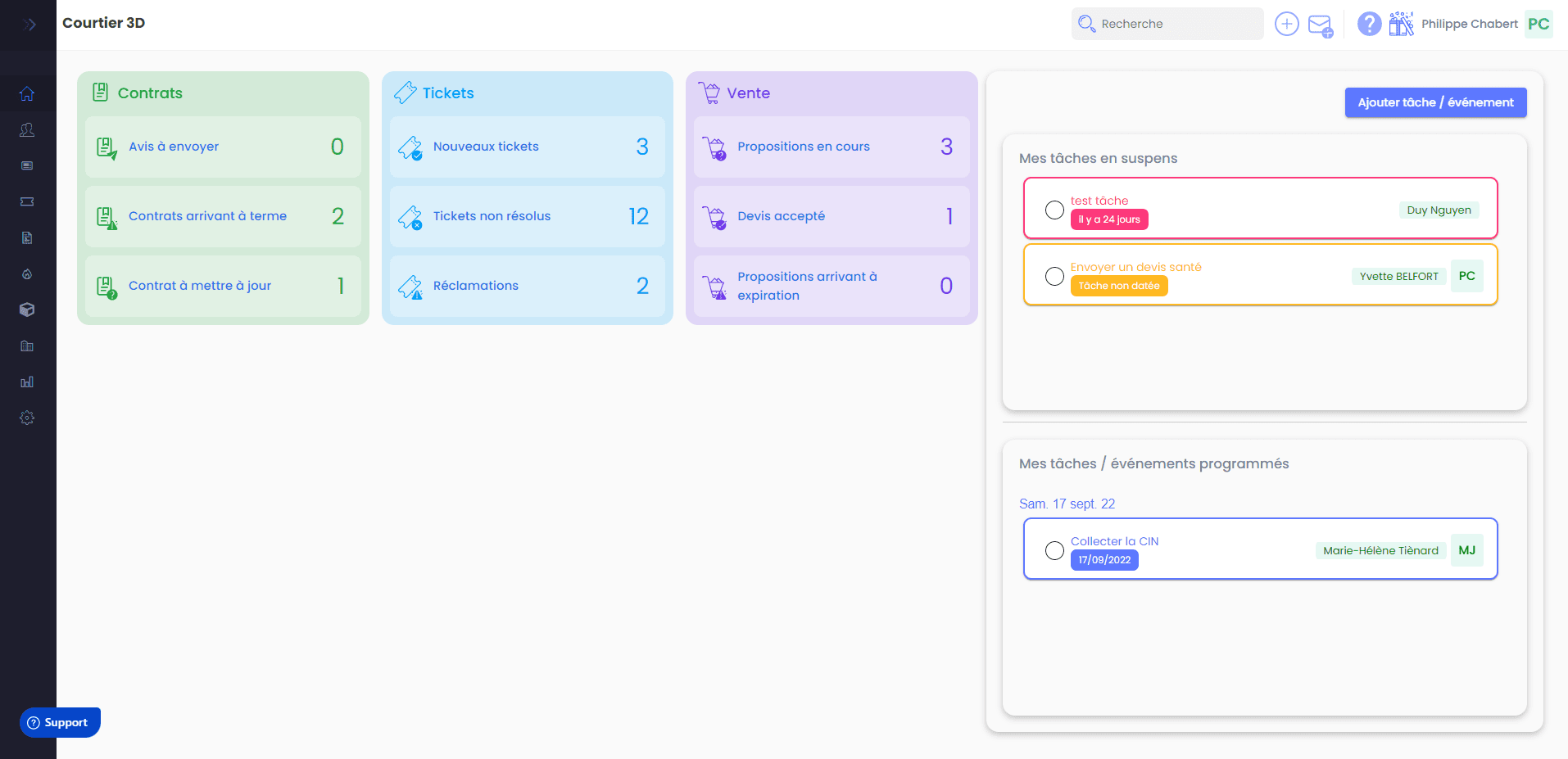Open the 3D box icon in sidebar
Image resolution: width=1568 pixels, height=759 pixels.
pos(27,309)
